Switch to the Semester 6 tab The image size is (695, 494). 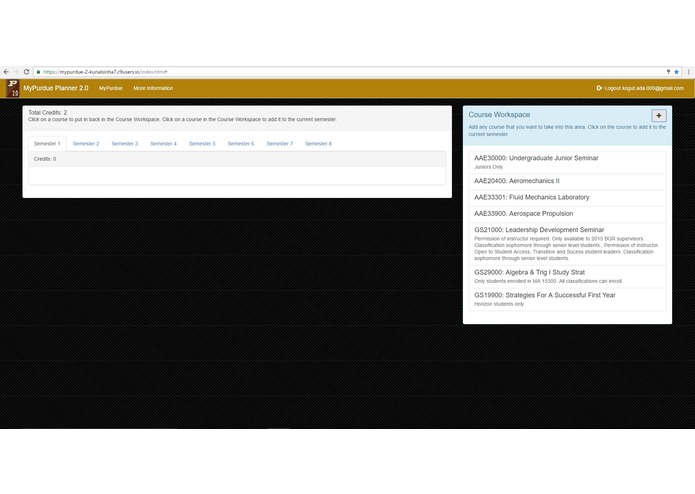tap(241, 144)
